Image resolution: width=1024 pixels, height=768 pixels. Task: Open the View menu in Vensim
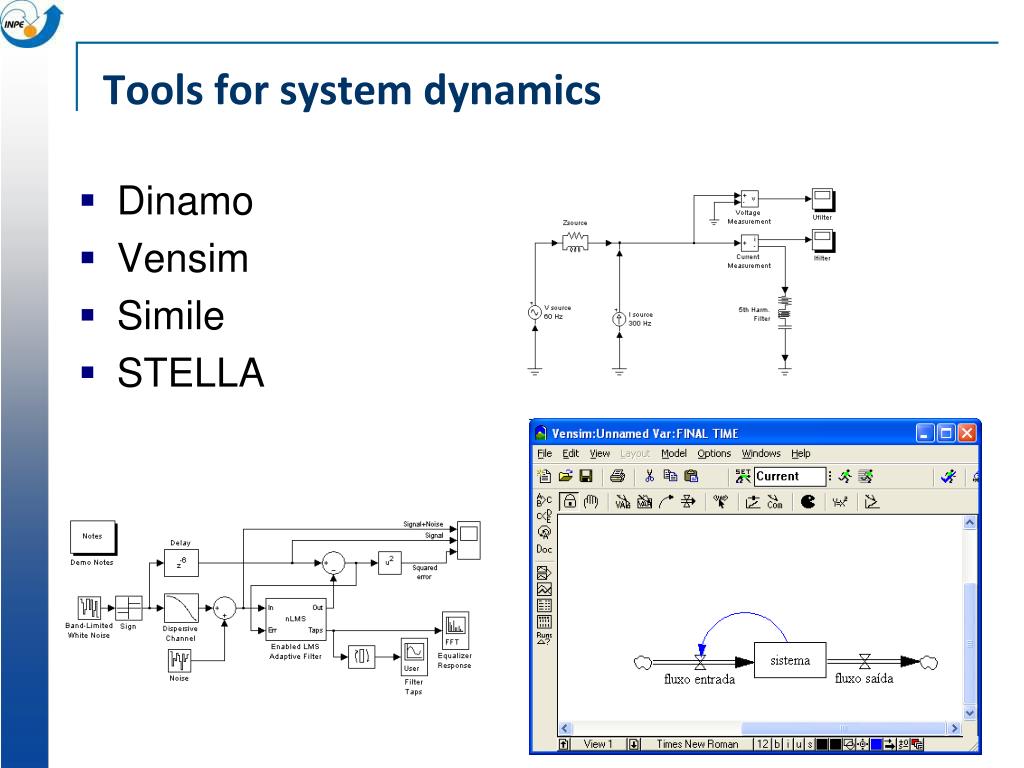pyautogui.click(x=600, y=453)
